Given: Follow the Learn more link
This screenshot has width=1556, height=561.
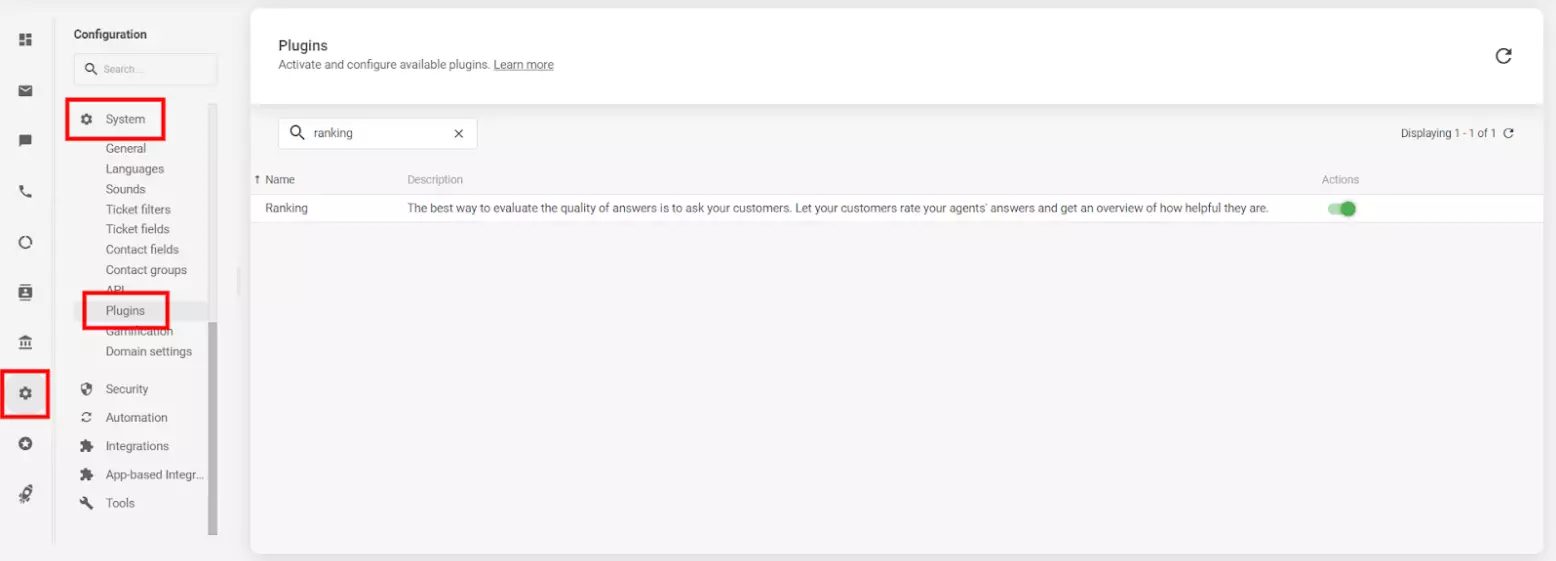Looking at the screenshot, I should pyautogui.click(x=523, y=65).
